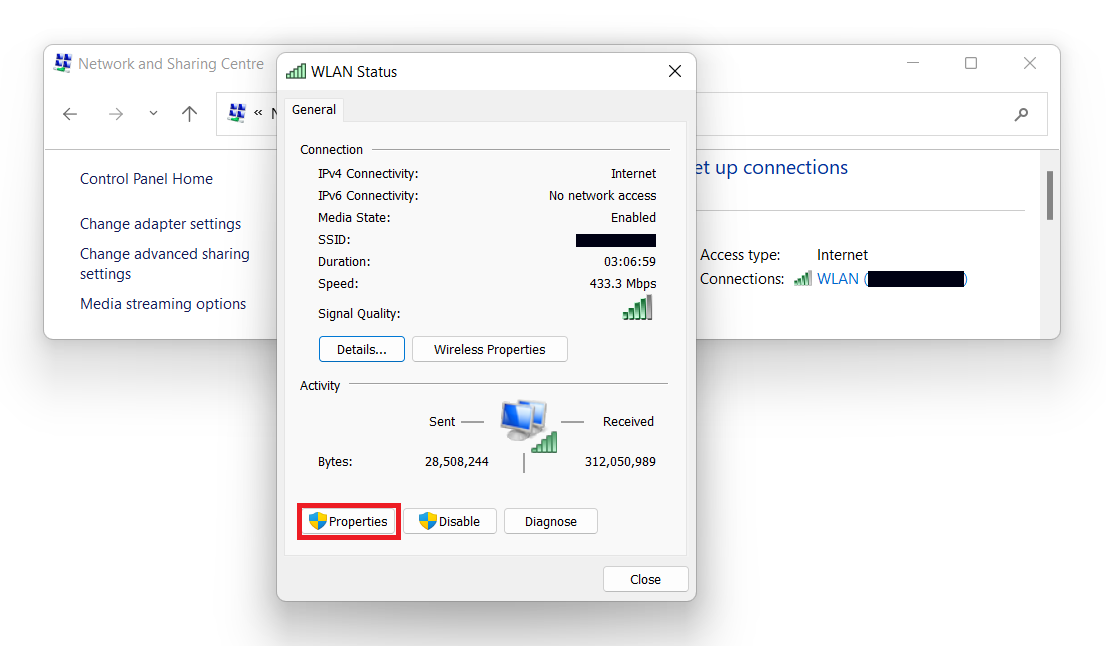Click the WLAN Status title bar icon
1106x646 pixels.
point(295,71)
